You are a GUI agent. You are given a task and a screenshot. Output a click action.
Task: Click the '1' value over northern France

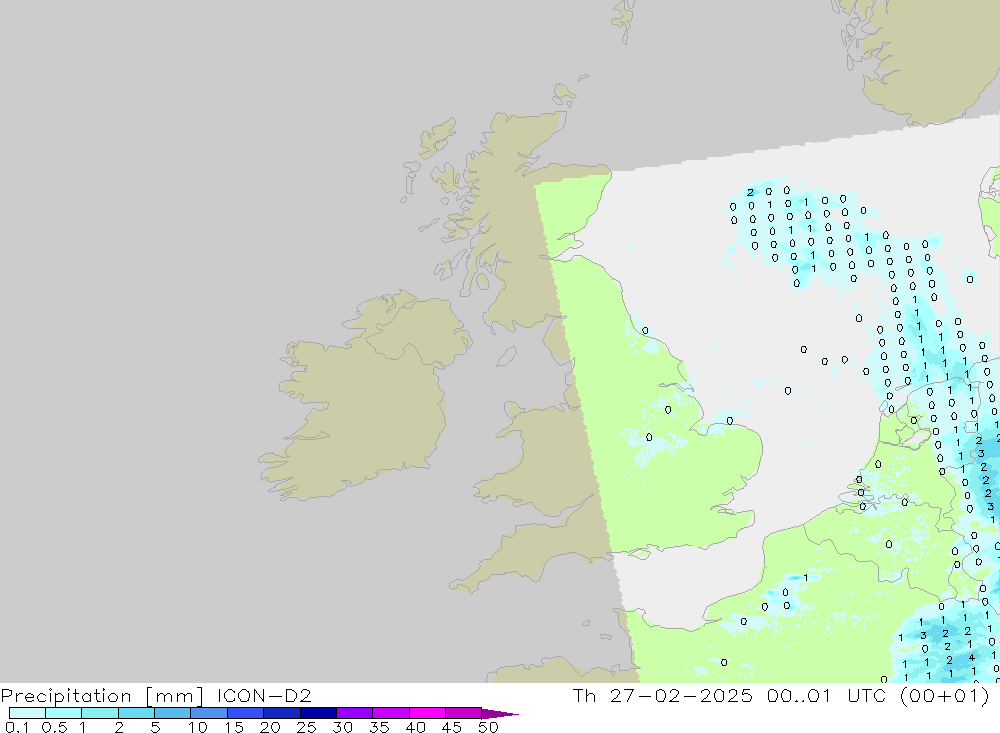806,577
